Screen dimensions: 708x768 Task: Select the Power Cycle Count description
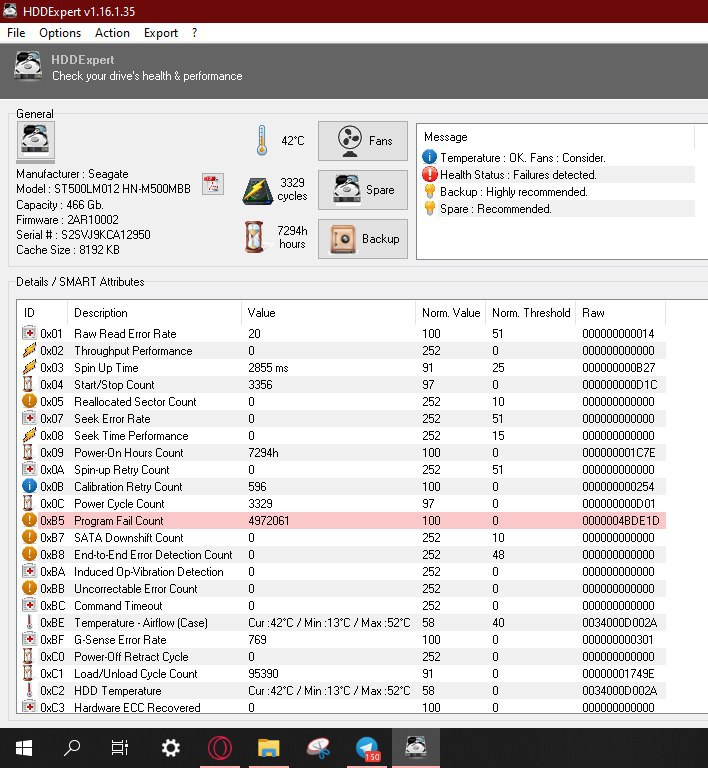[x=119, y=504]
